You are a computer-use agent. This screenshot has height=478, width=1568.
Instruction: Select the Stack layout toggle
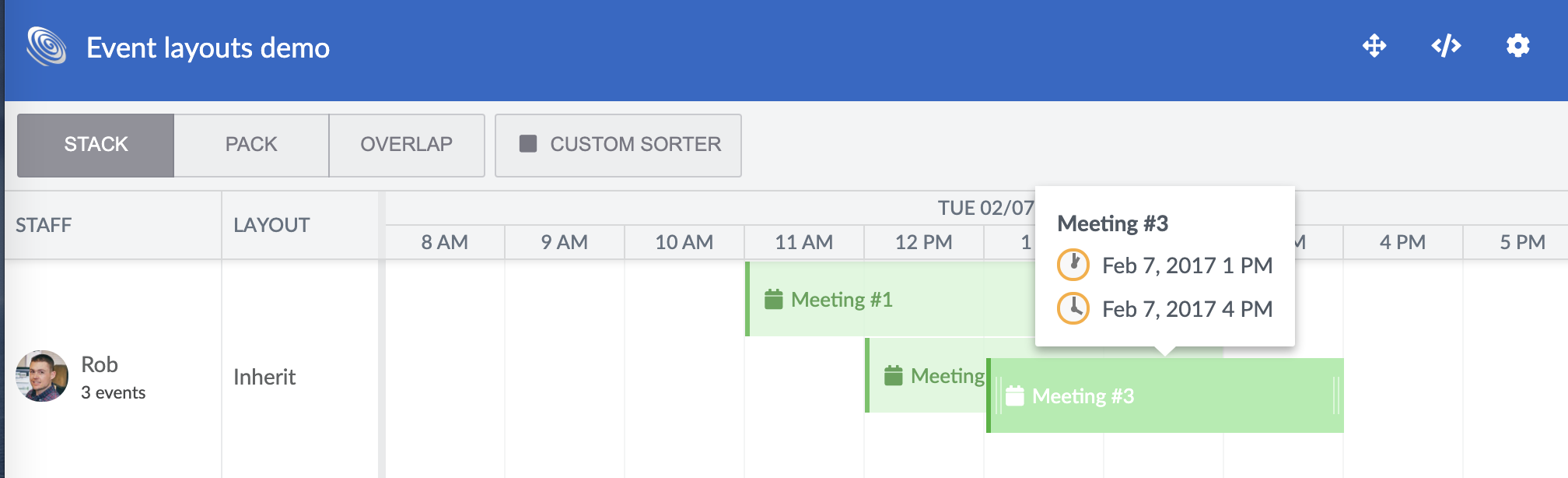click(96, 145)
